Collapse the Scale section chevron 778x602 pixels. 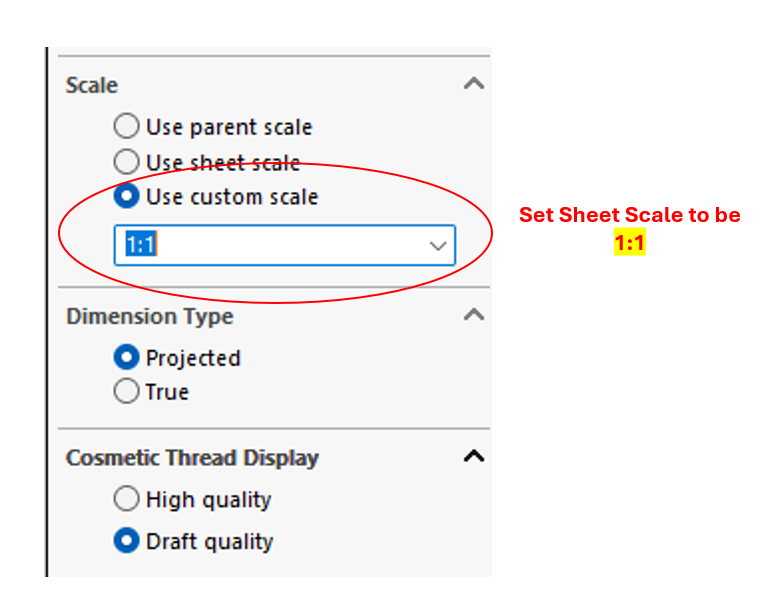(474, 84)
